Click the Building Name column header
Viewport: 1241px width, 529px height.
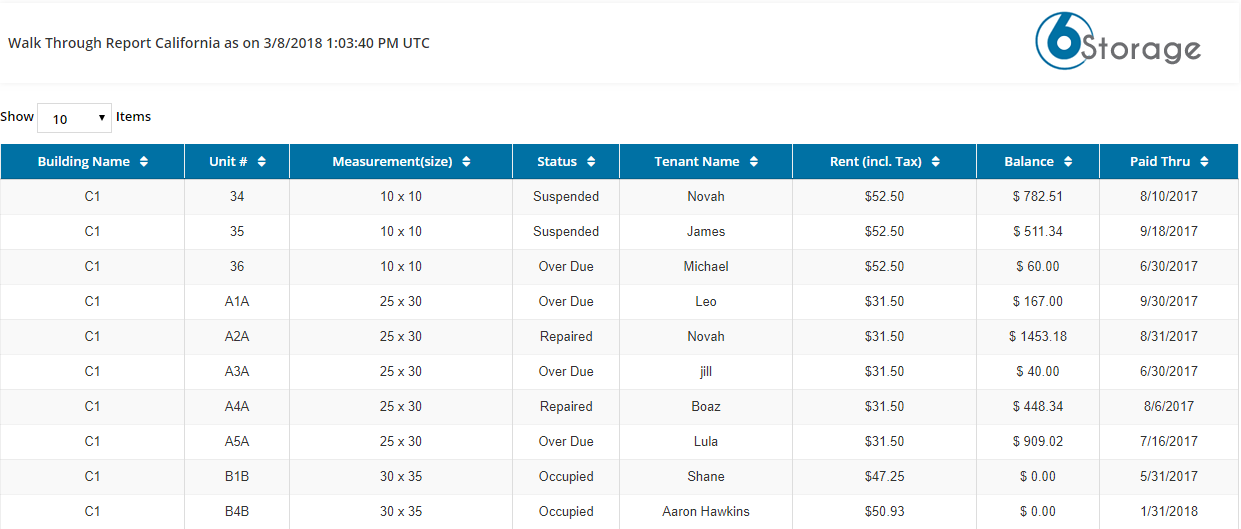point(93,162)
